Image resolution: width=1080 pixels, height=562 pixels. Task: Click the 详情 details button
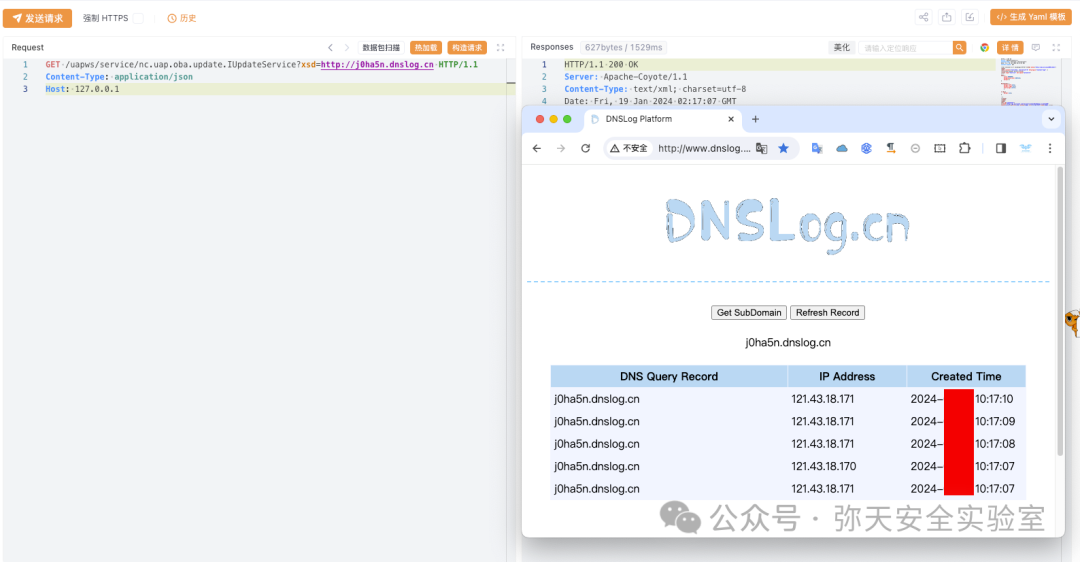[x=1010, y=48]
